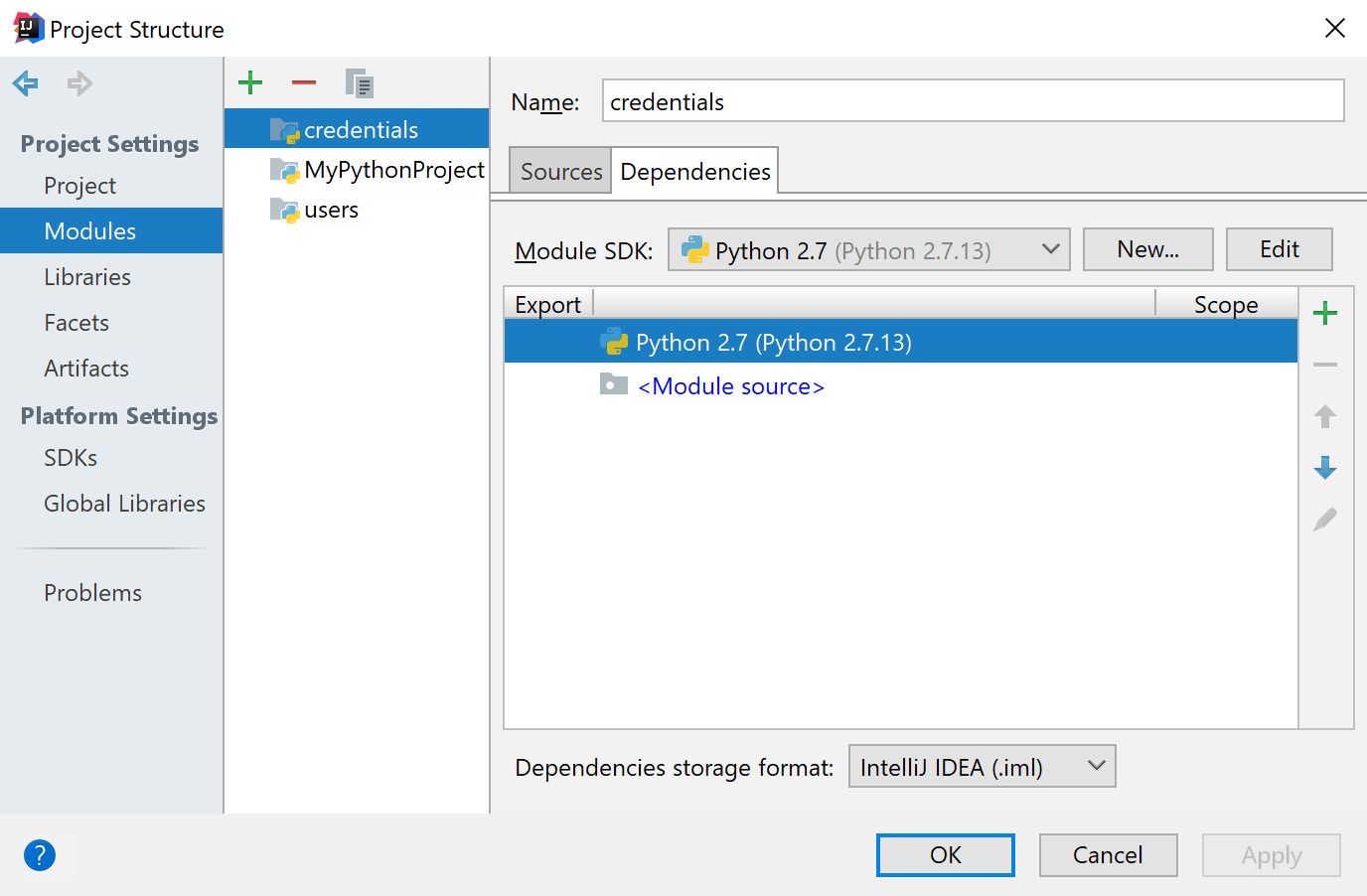
Task: Switch to the Sources tab
Action: click(x=559, y=170)
